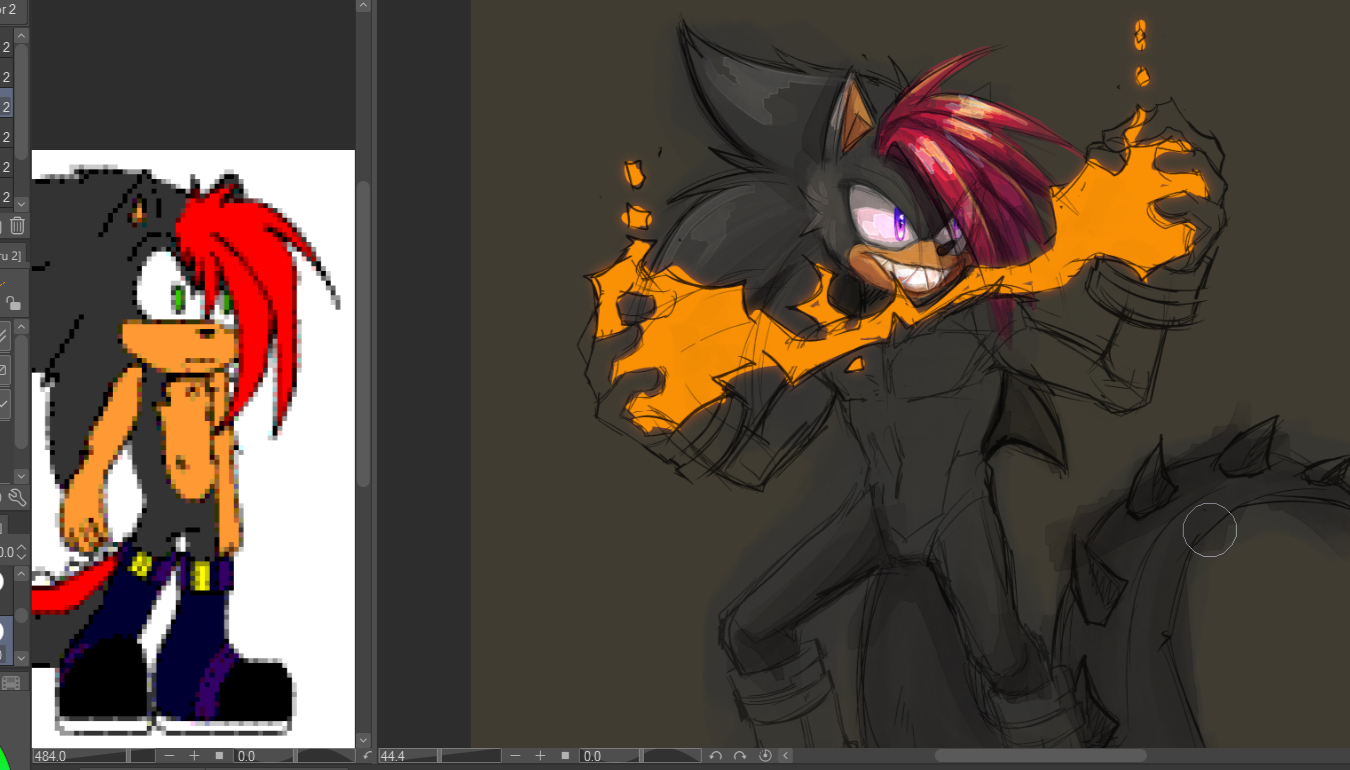Screen dimensions: 1350x770
Task: Zoom out the reference image with minus
Action: pos(170,756)
